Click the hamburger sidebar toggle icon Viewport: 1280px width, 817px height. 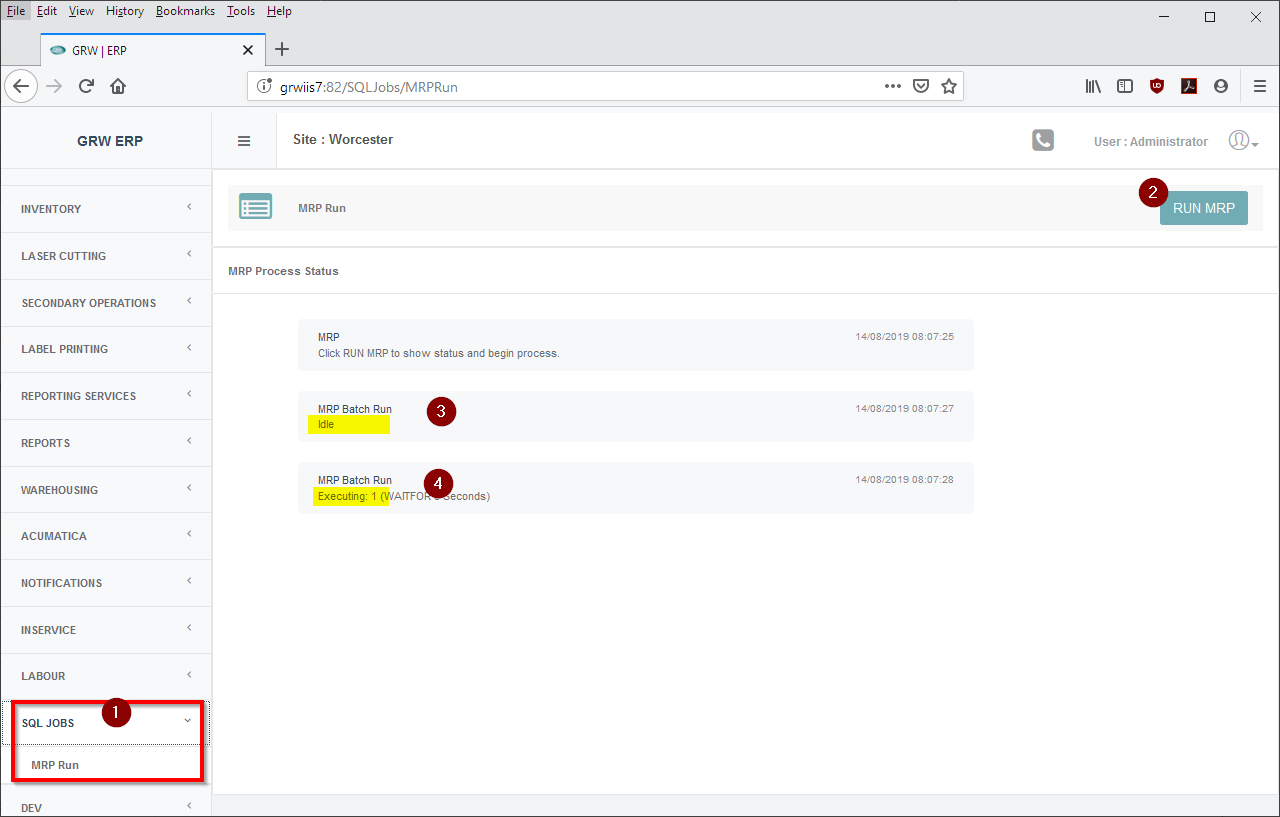(244, 141)
